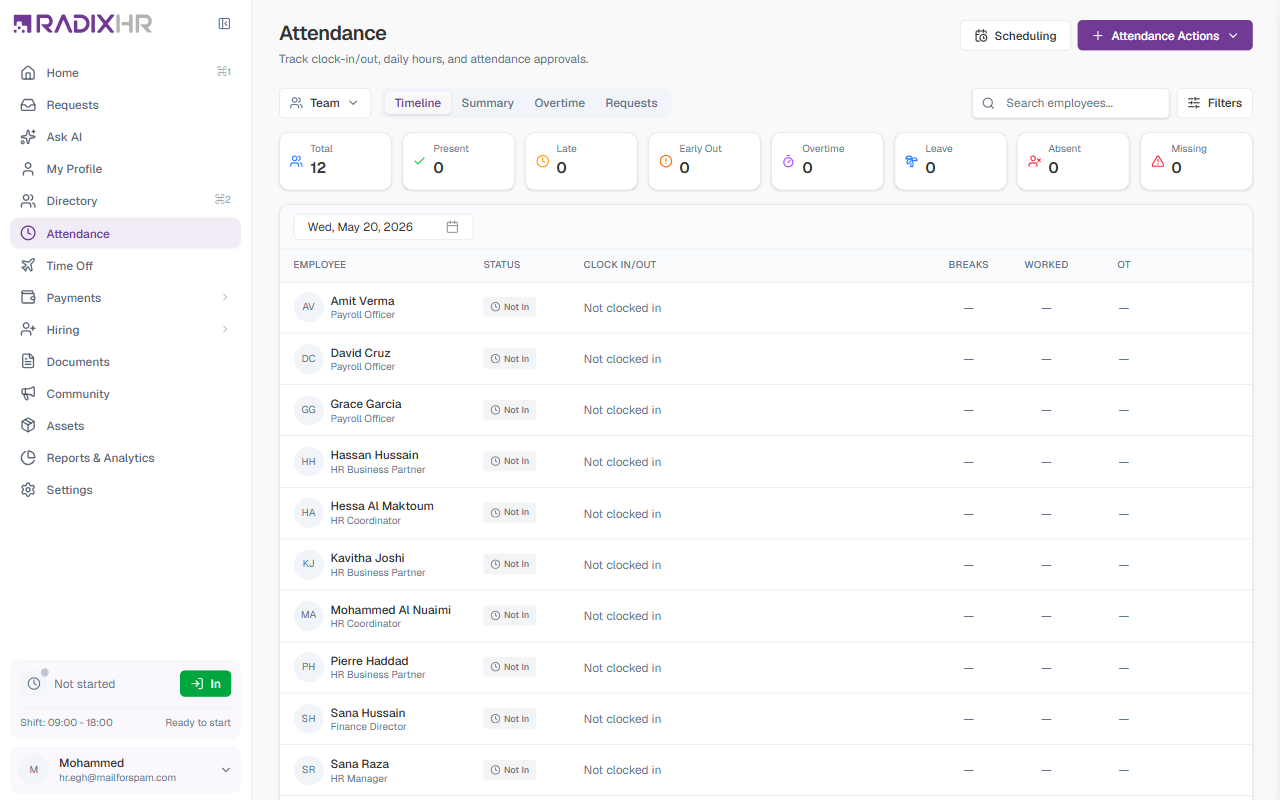The width and height of the screenshot is (1280, 800).
Task: Click the 'Not started' shift status clock icon
Action: pyautogui.click(x=34, y=684)
